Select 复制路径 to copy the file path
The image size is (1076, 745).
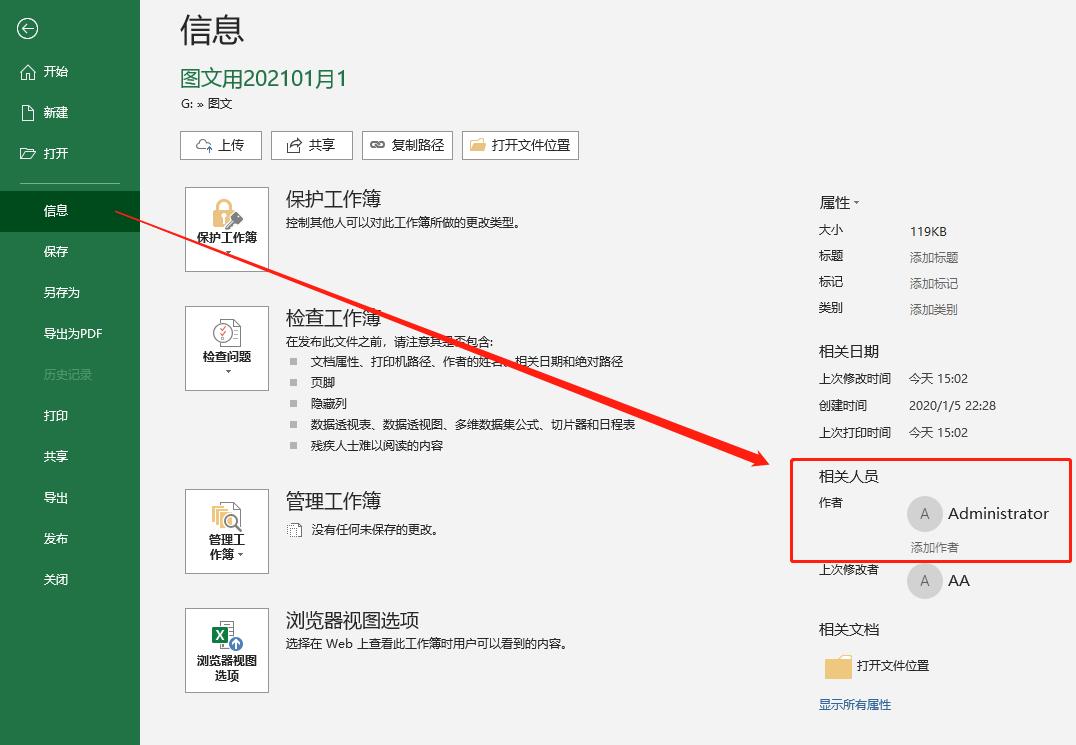pyautogui.click(x=407, y=145)
